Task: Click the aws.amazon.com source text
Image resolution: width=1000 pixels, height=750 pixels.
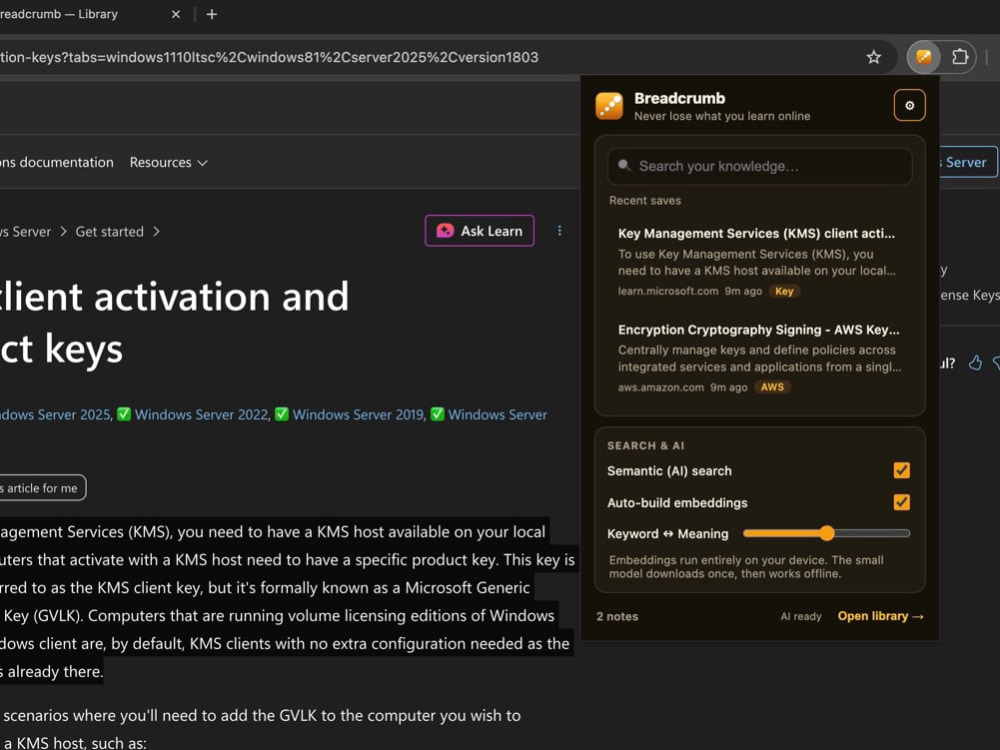Action: tap(661, 387)
